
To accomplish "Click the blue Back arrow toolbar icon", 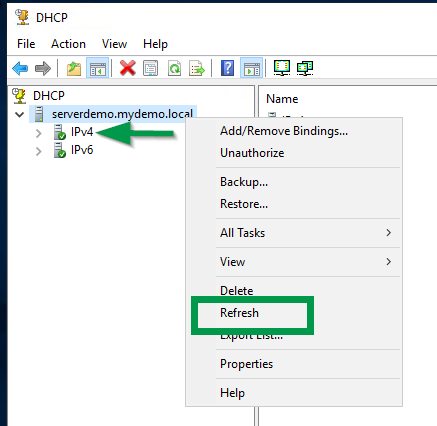I will tap(20, 68).
